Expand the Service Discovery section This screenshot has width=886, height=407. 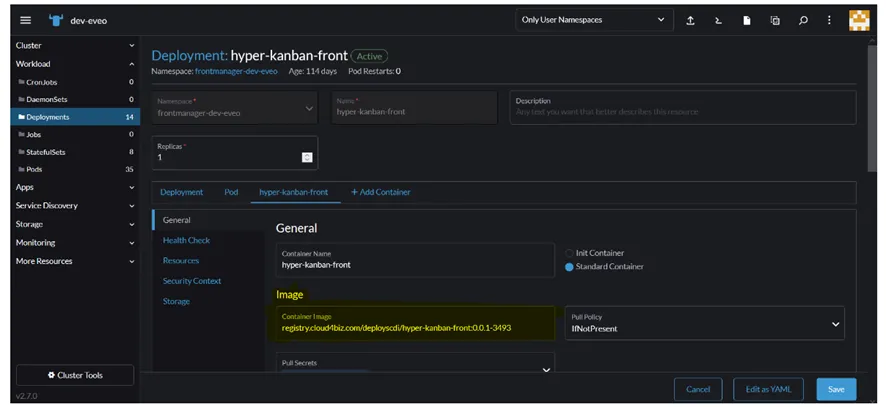75,206
